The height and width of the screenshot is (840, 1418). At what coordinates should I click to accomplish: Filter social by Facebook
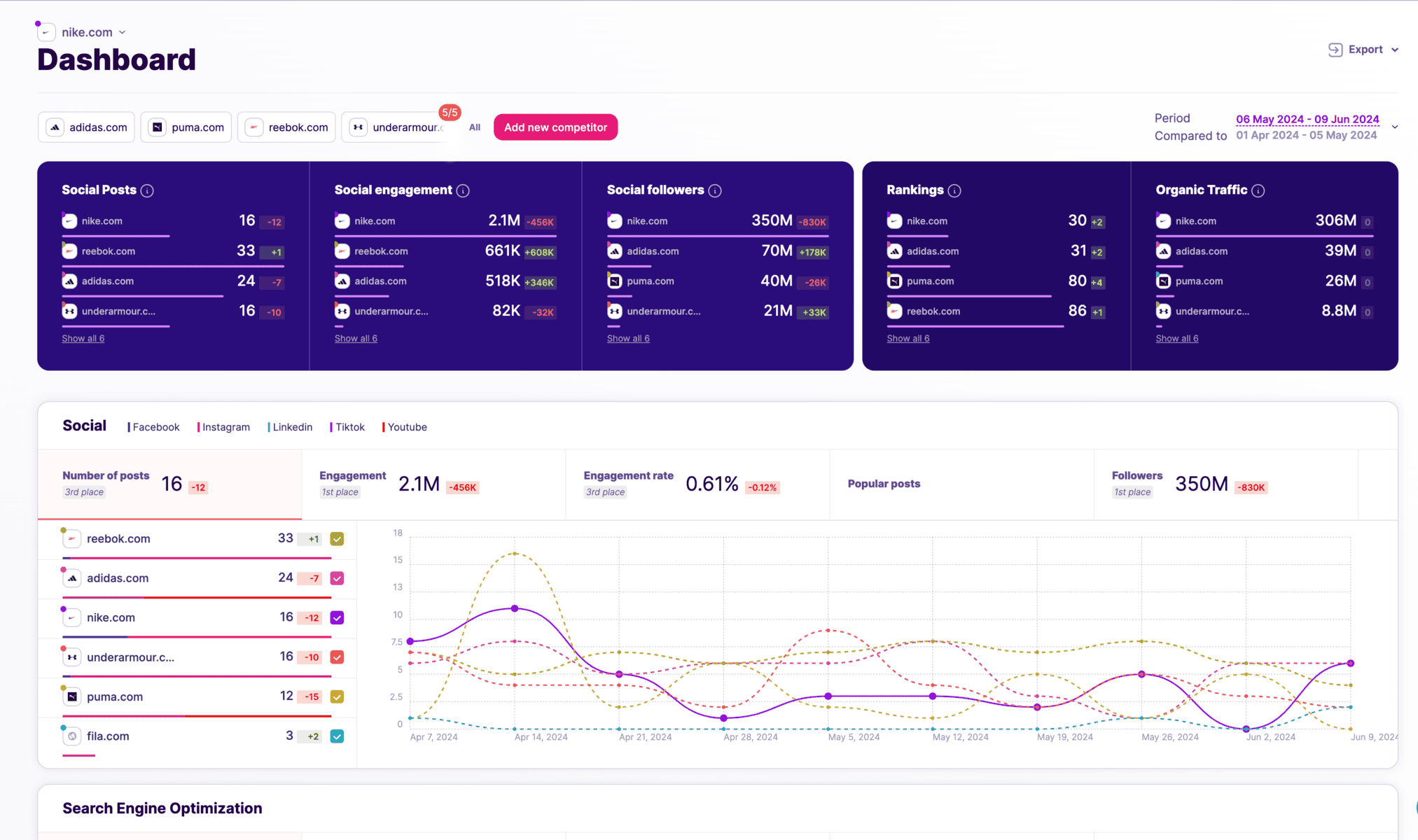154,427
